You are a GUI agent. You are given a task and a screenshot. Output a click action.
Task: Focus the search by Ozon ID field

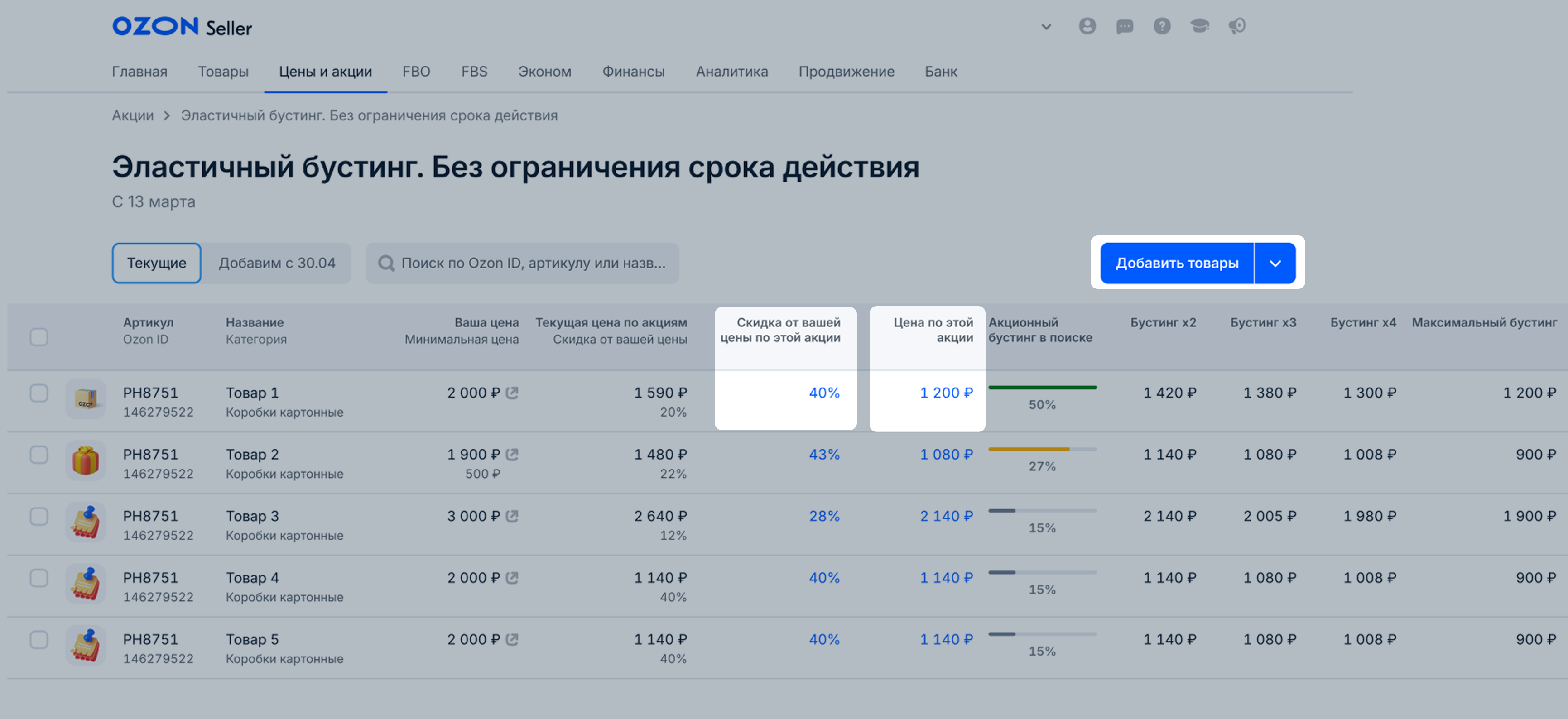point(522,264)
